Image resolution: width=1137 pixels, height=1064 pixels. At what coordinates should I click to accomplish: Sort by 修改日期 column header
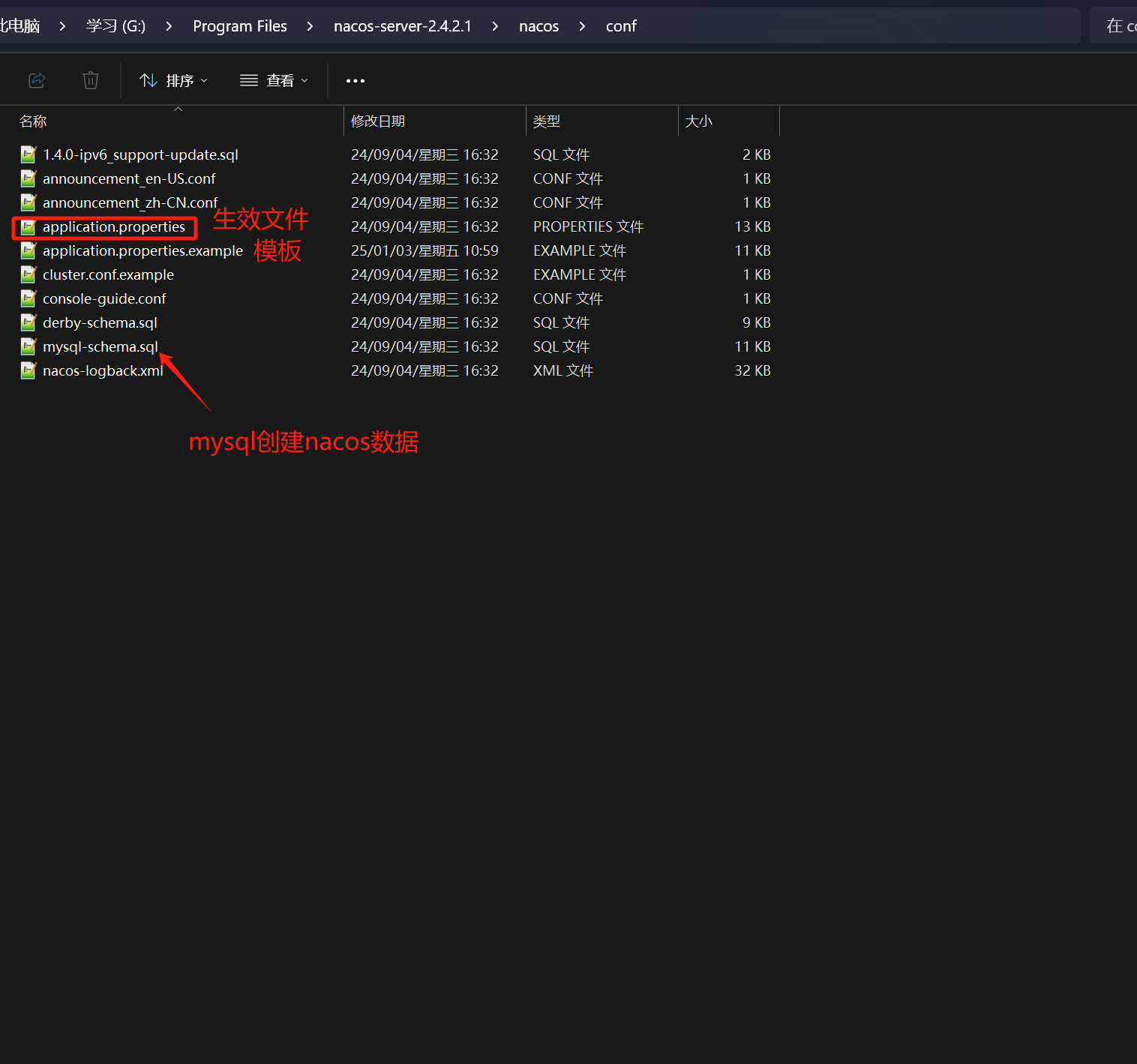pos(378,121)
